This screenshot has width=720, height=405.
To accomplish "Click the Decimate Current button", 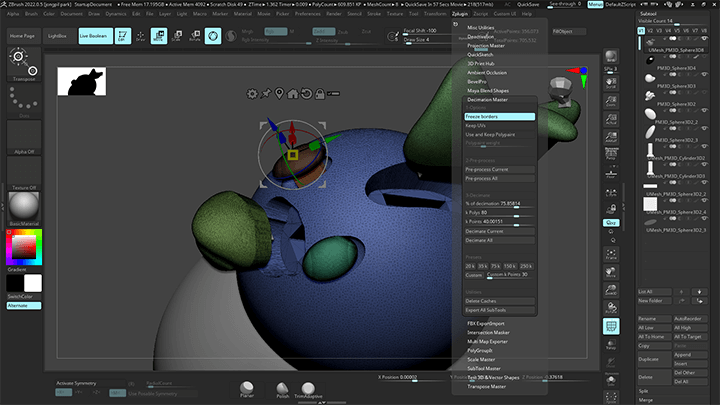I will tap(500, 231).
